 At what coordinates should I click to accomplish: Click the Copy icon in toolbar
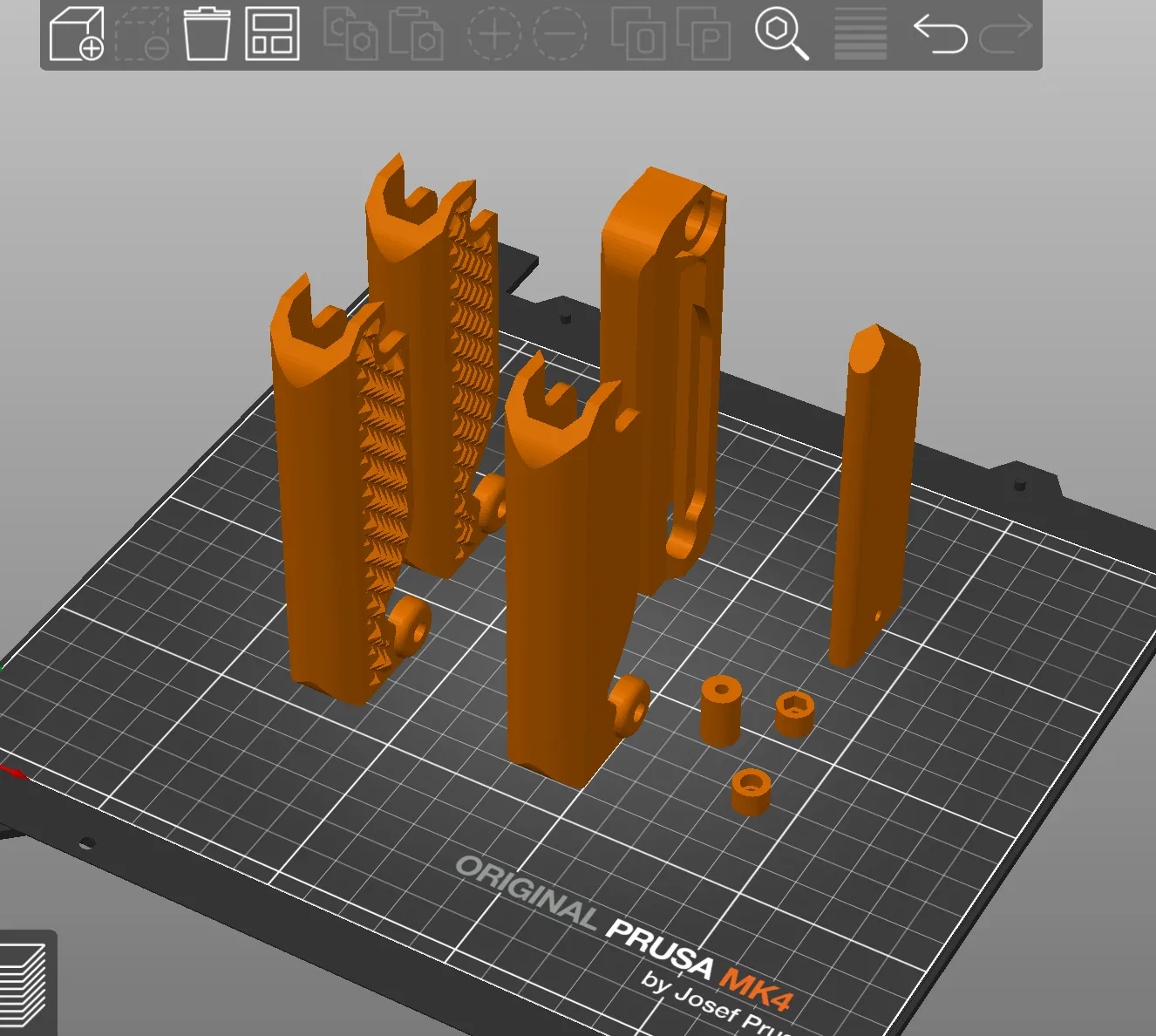point(350,35)
